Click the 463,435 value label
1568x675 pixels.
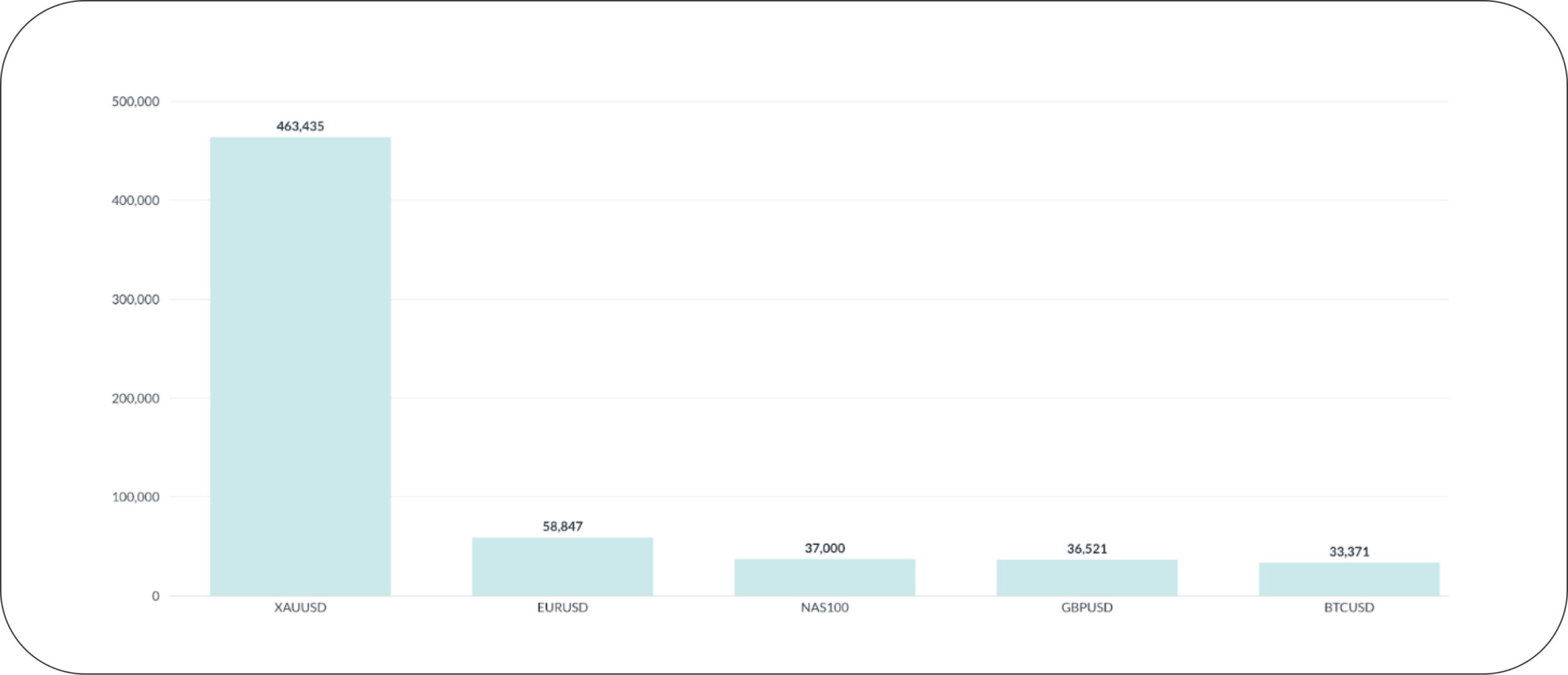coord(300,126)
